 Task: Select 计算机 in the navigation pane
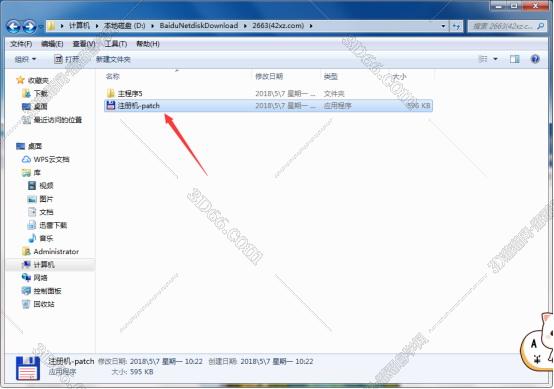point(44,265)
